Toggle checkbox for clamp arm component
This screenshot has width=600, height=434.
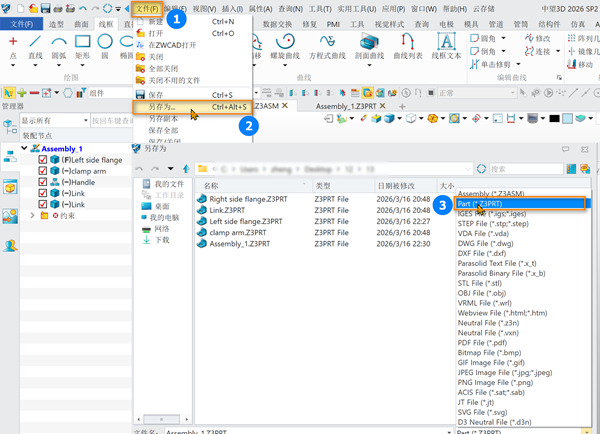click(43, 171)
